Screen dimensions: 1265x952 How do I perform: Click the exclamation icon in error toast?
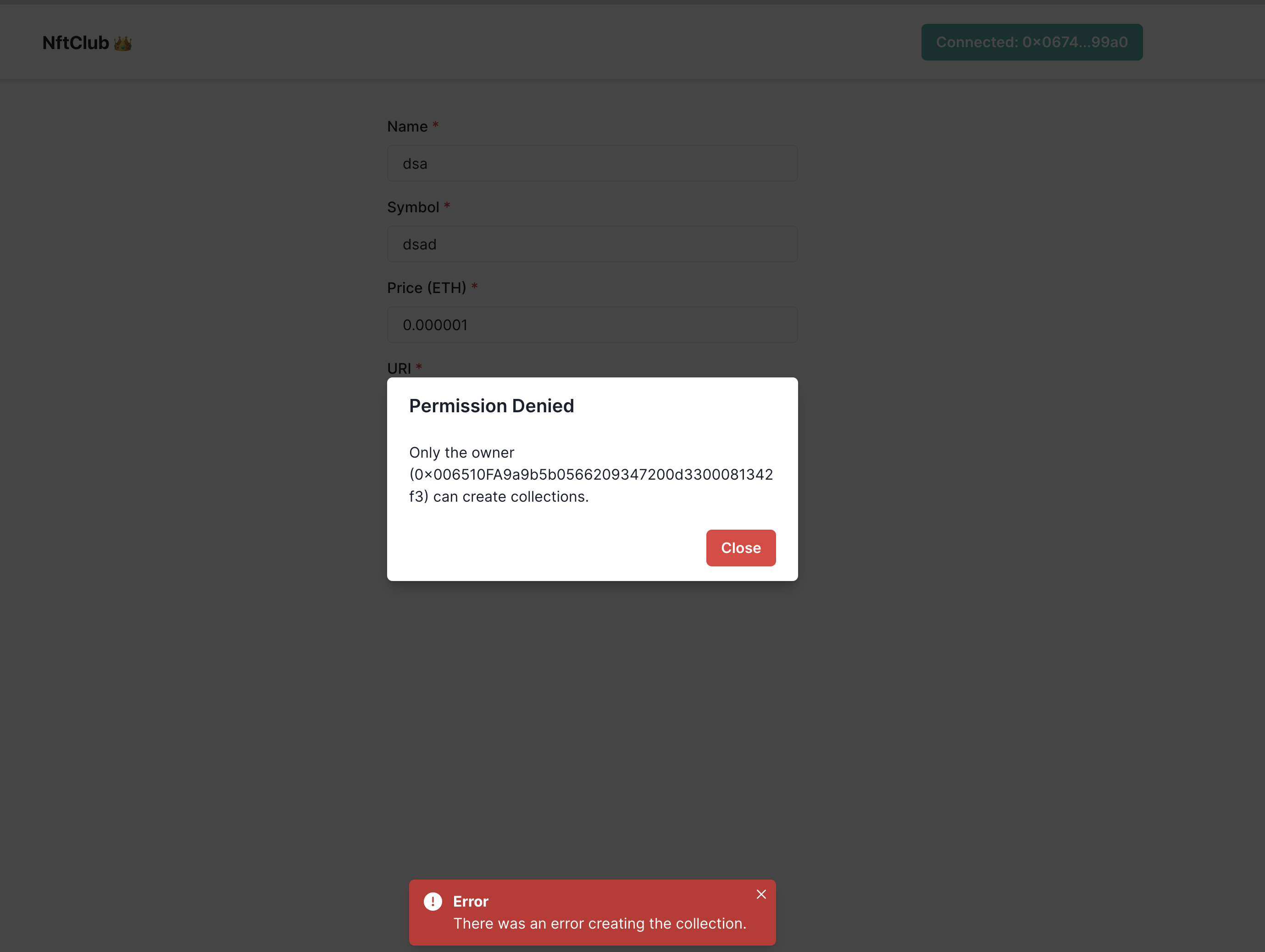point(433,902)
